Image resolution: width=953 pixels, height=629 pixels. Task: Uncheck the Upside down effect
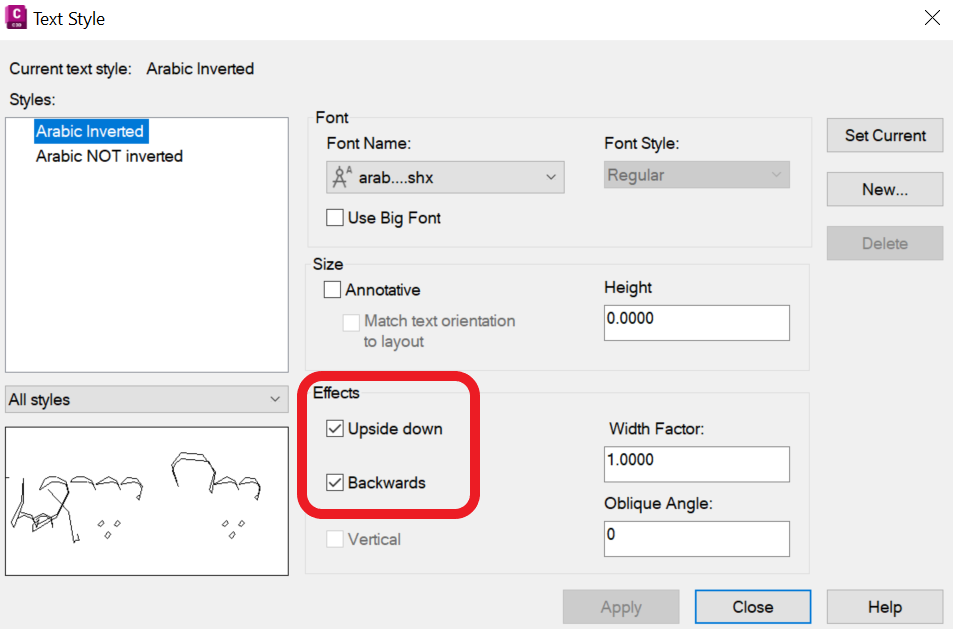tap(335, 428)
